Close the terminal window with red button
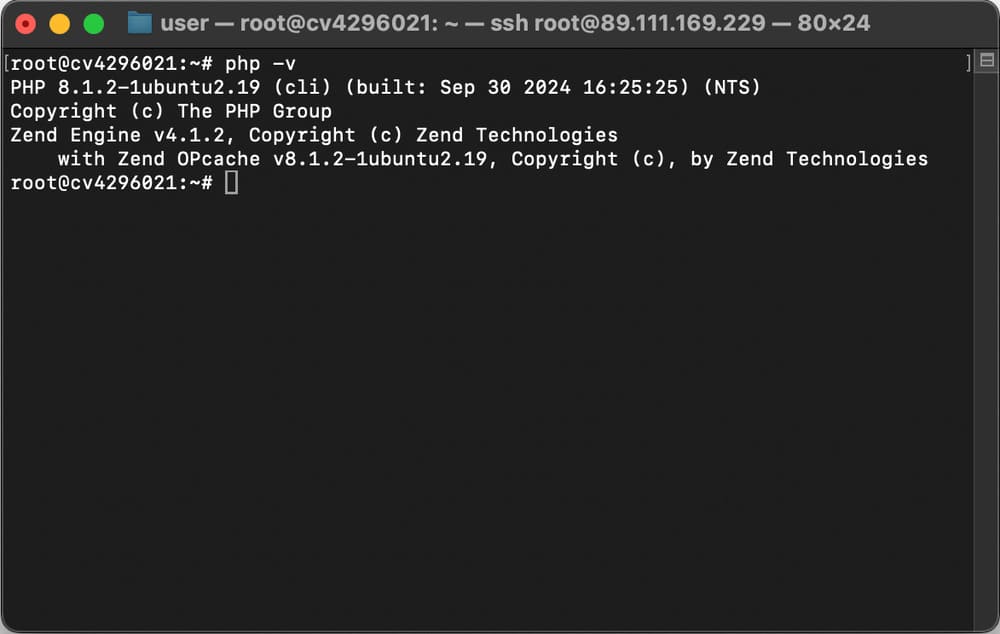 point(26,24)
